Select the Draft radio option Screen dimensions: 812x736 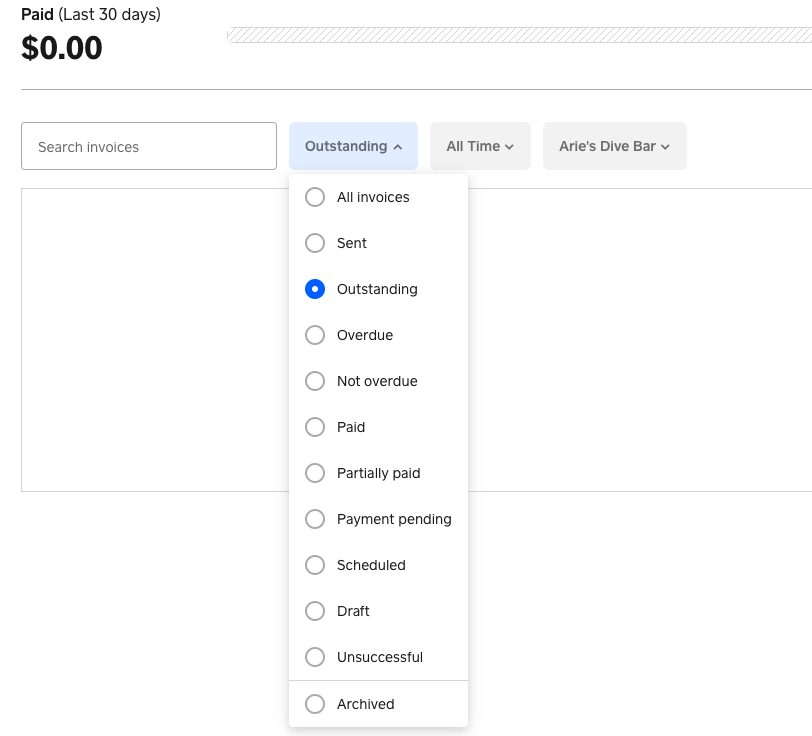(315, 611)
